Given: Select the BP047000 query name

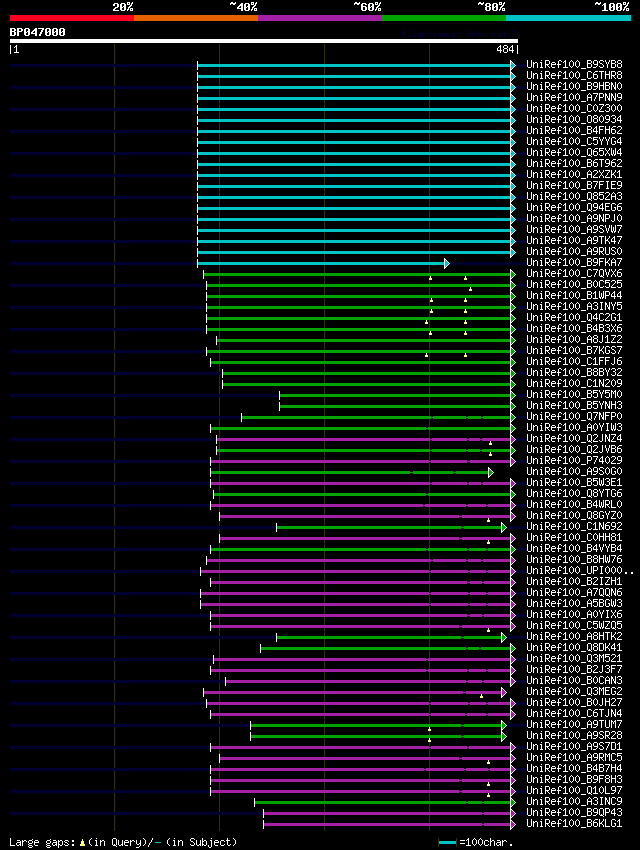Looking at the screenshot, I should (x=37, y=32).
